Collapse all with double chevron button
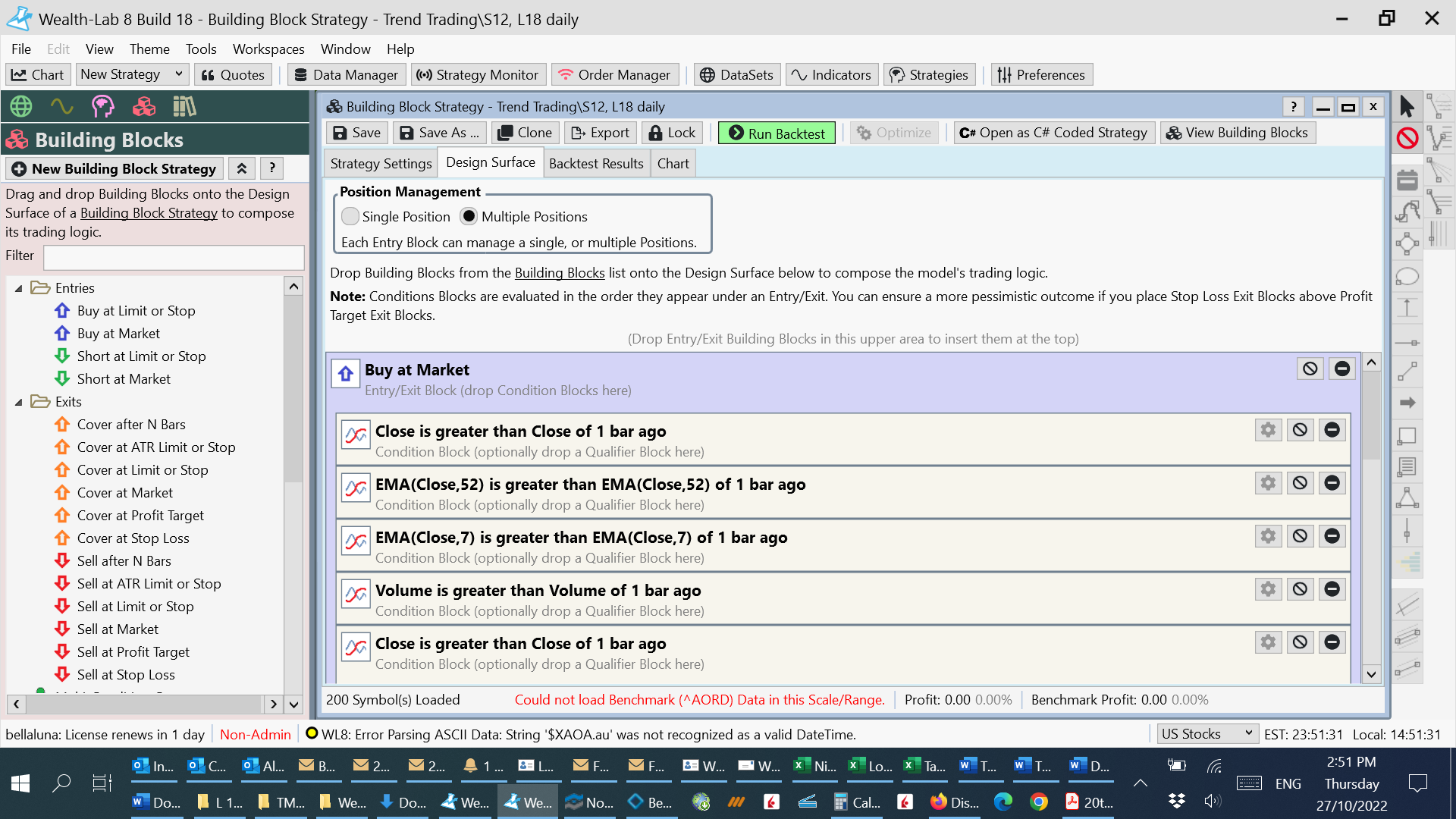This screenshot has width=1456, height=819. 241,168
